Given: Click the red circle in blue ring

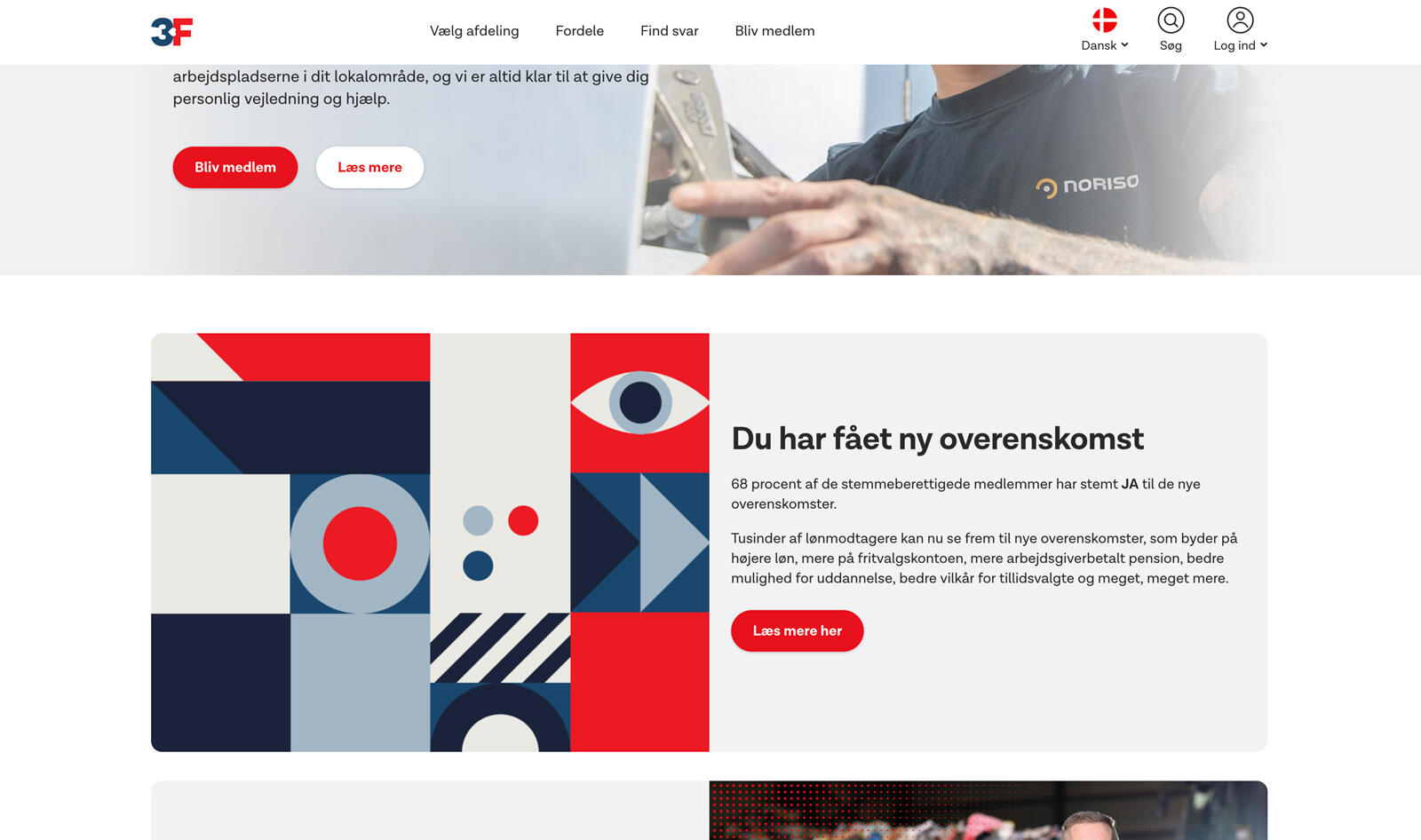Looking at the screenshot, I should (360, 543).
